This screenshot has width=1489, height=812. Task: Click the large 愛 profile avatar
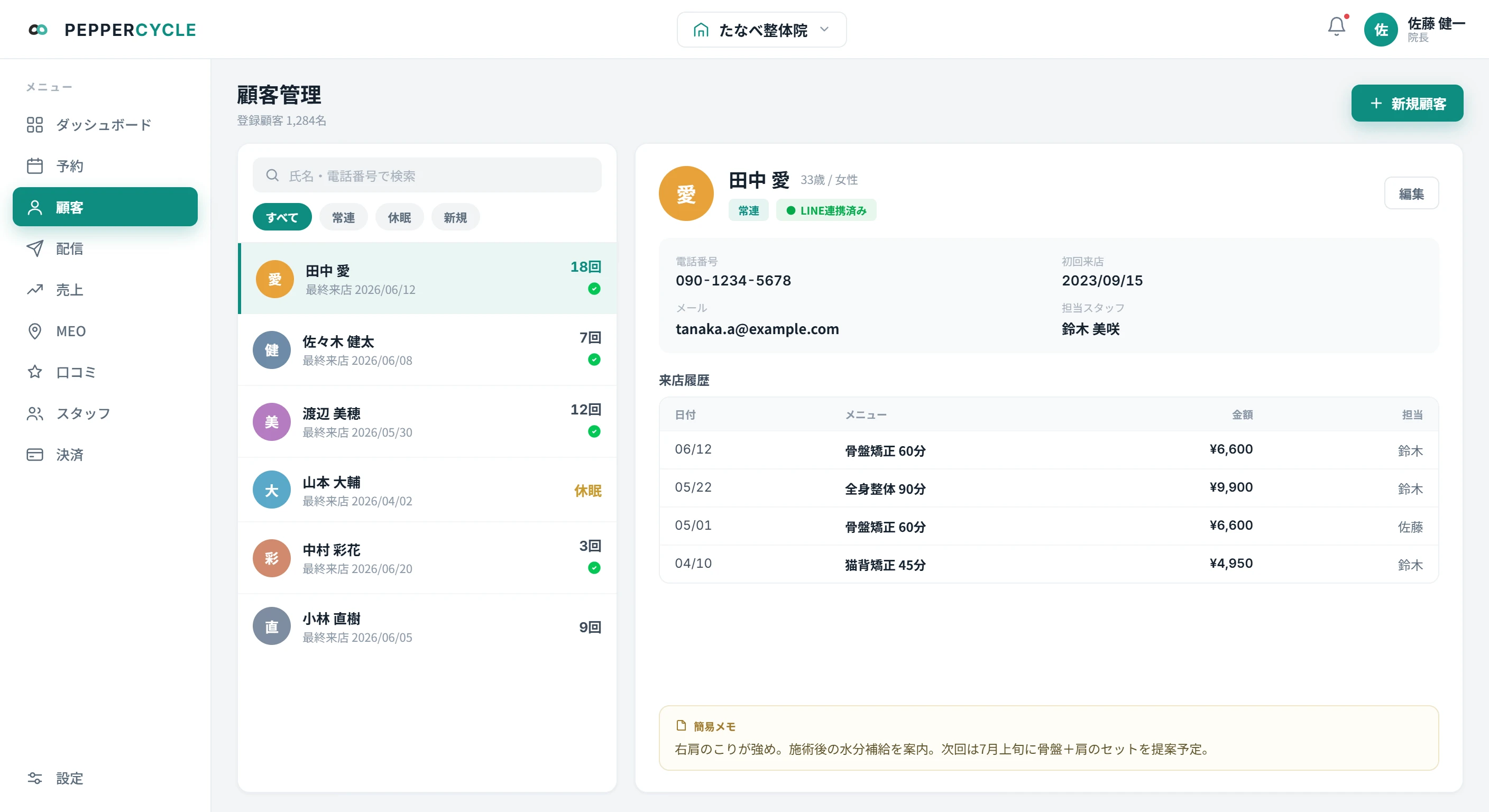(685, 193)
